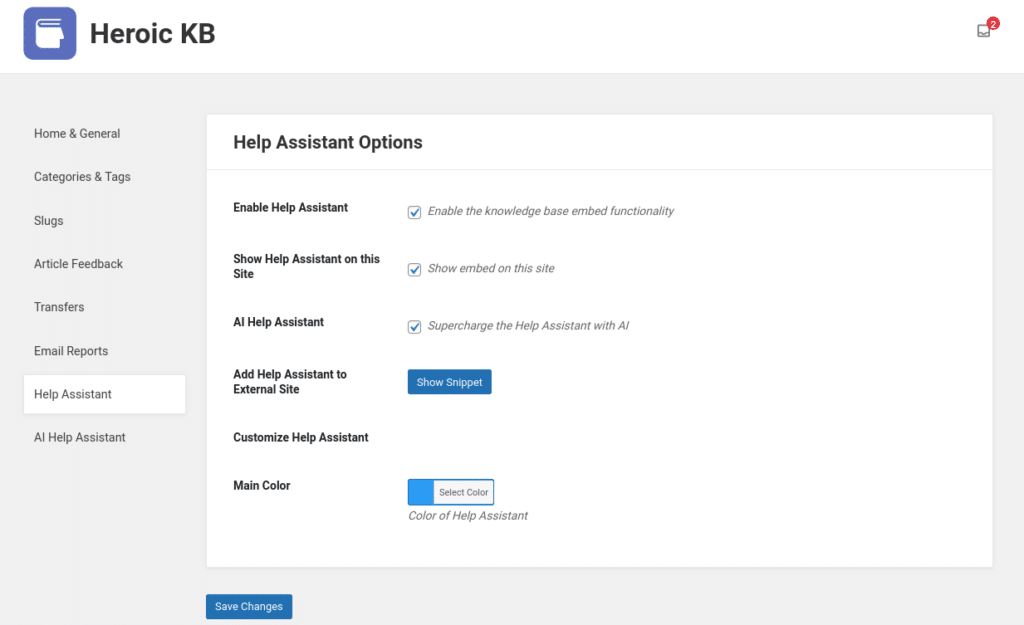This screenshot has height=625, width=1024.
Task: Open Article Feedback settings
Action: click(78, 263)
